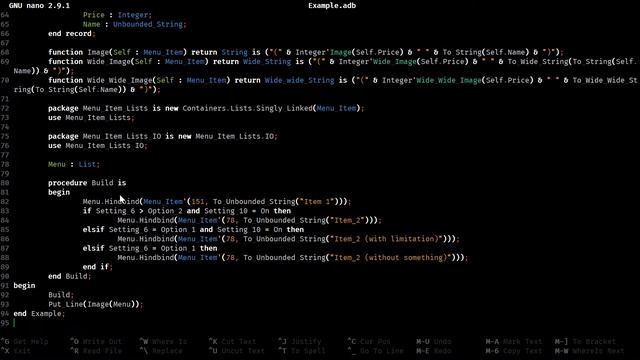Place cursor on empty line 95
This screenshot has width=640, height=360.
15,323
